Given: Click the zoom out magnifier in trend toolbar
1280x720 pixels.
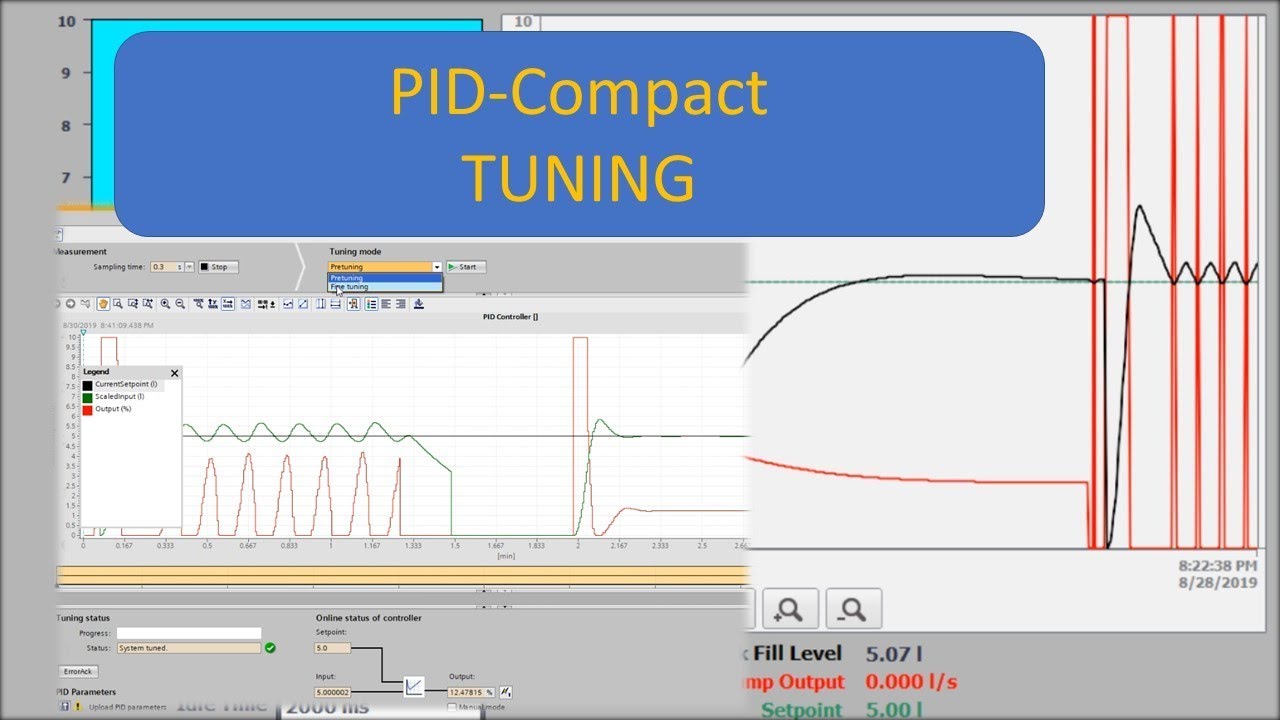Looking at the screenshot, I should pos(180,304).
